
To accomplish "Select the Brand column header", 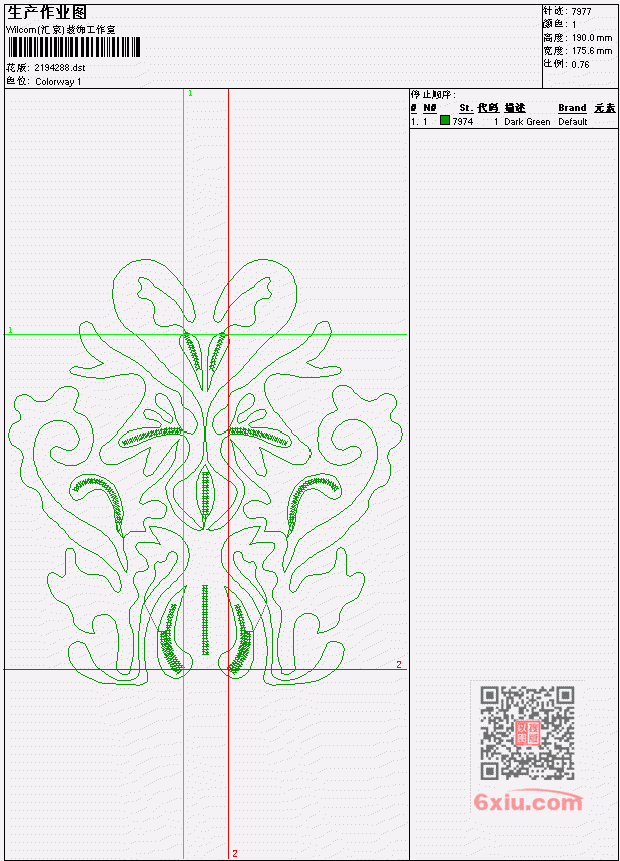I will pos(572,108).
